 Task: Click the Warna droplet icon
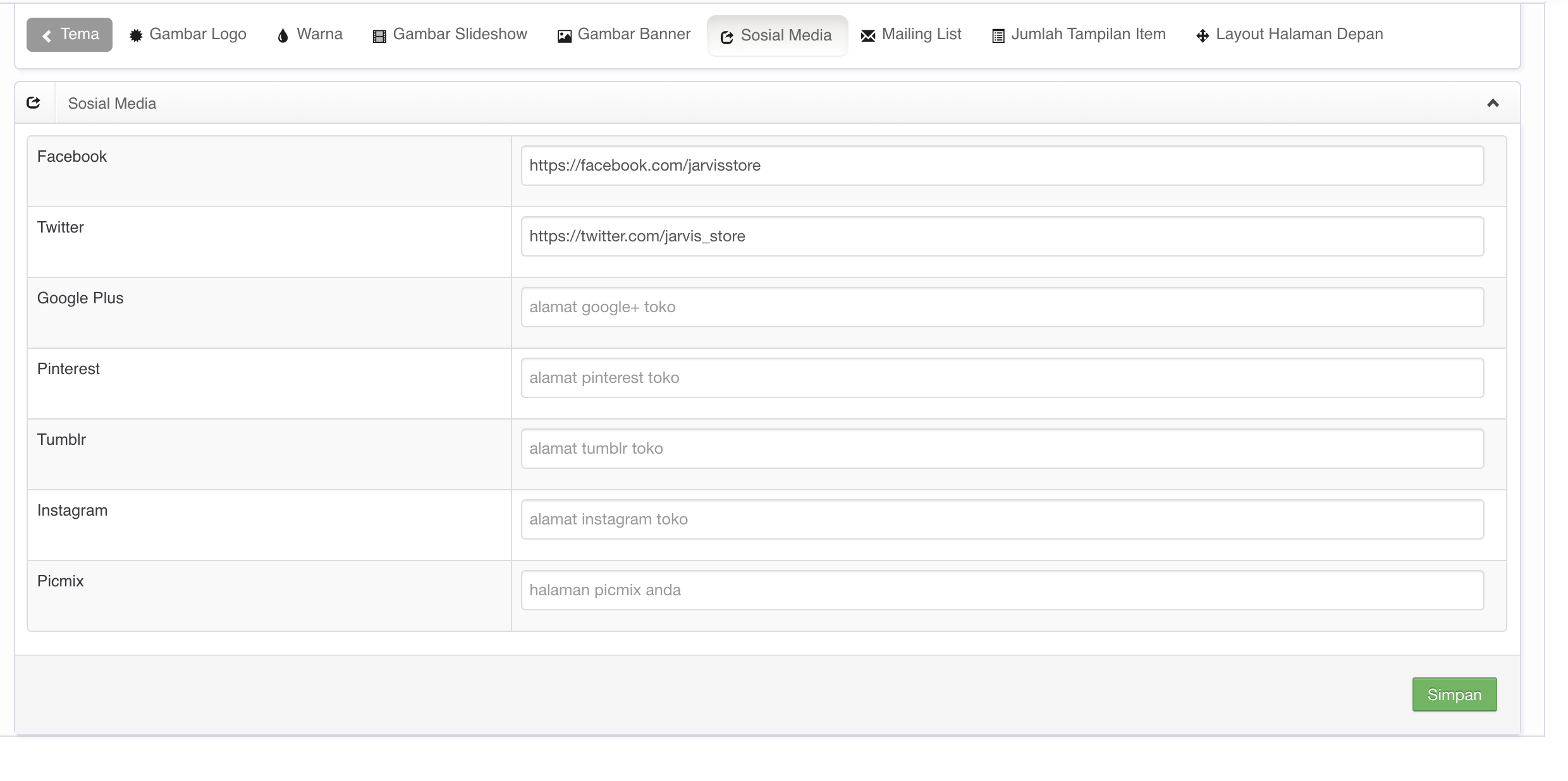click(x=283, y=36)
